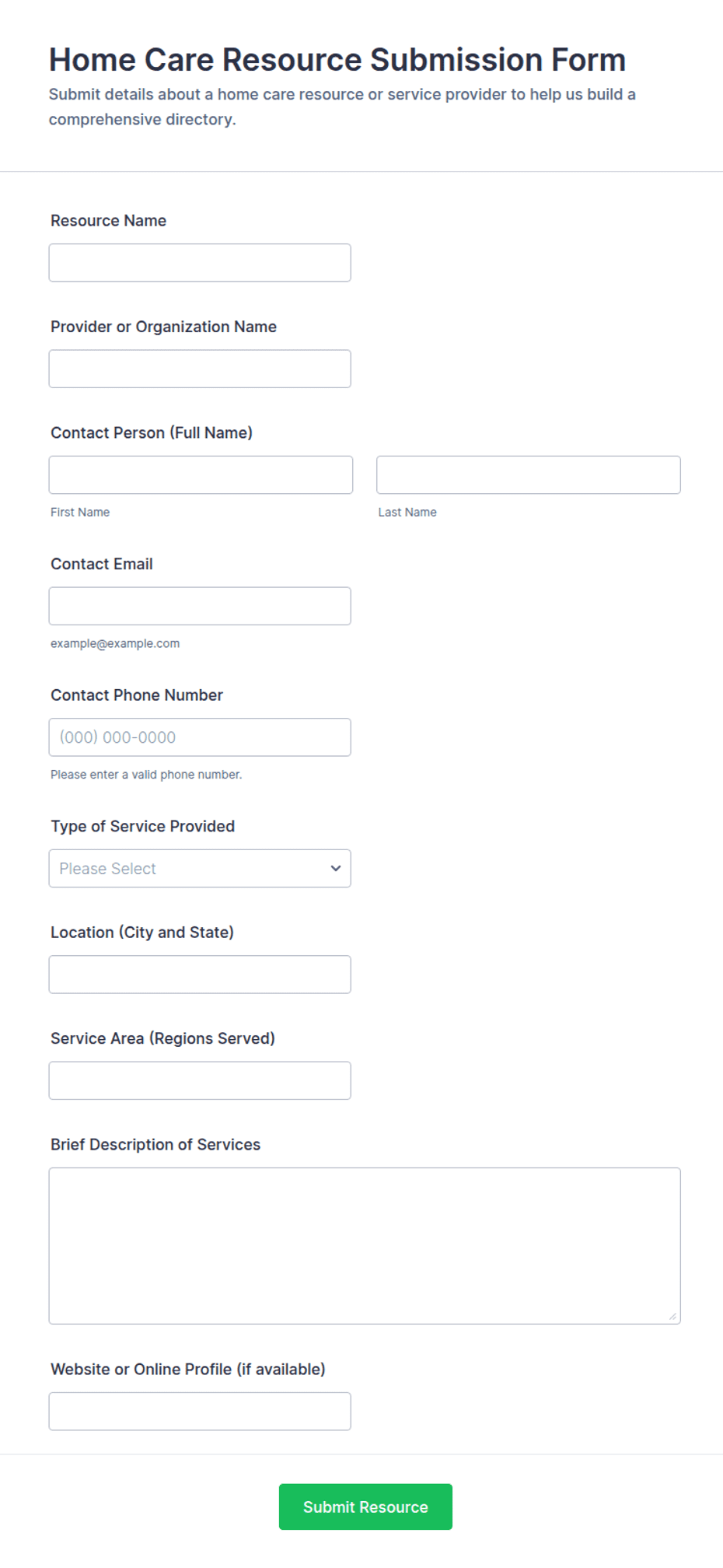Select the Last Name text box
723x1568 pixels.
529,474
